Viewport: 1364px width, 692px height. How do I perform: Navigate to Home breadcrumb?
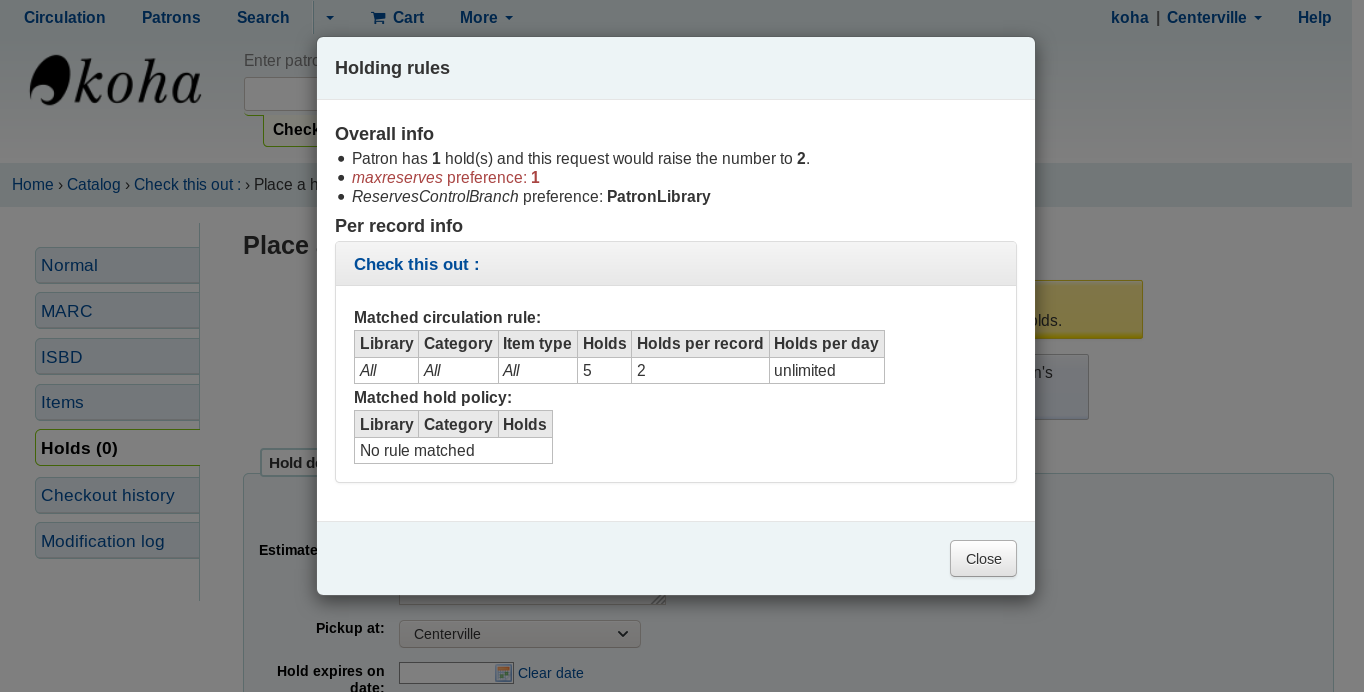coord(32,184)
